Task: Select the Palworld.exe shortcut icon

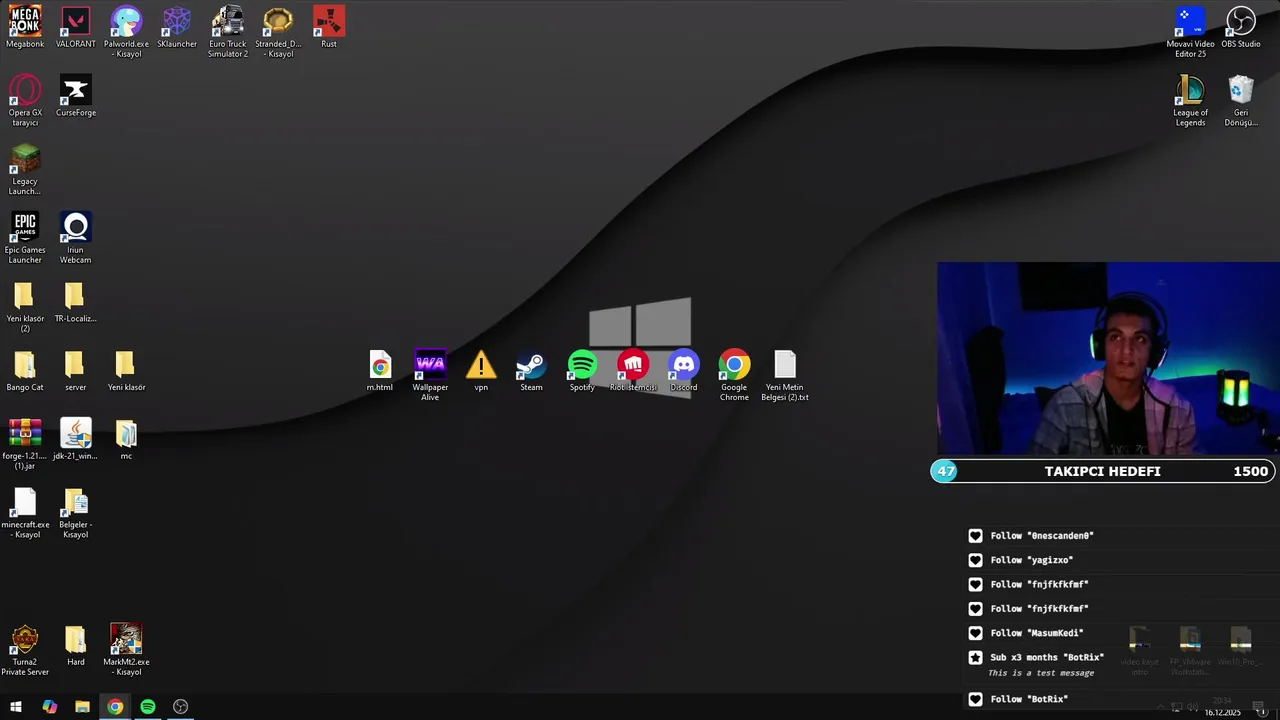Action: [x=126, y=31]
